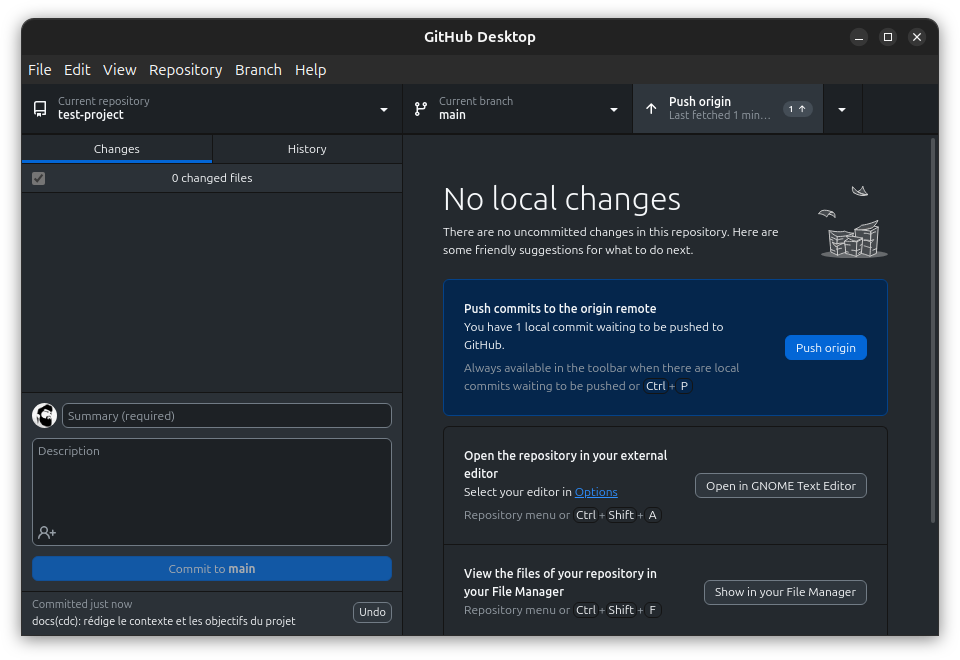The width and height of the screenshot is (960, 660).
Task: Open the File menu
Action: (40, 70)
